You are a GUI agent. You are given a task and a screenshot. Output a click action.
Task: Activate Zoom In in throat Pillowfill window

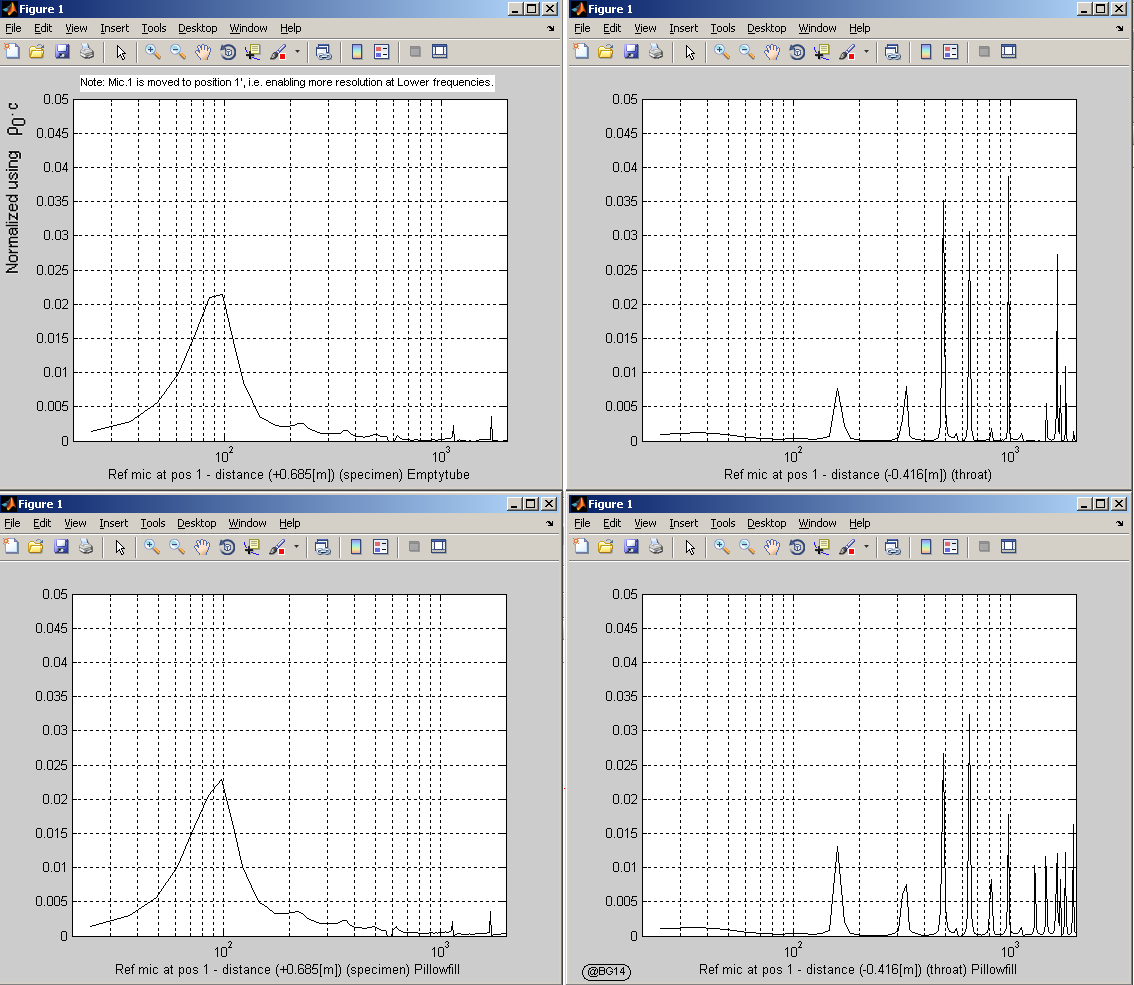(x=722, y=547)
